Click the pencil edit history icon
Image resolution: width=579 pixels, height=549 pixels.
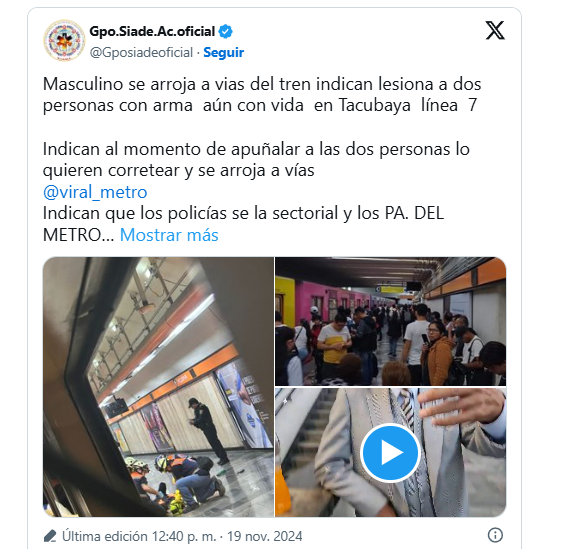coord(50,536)
